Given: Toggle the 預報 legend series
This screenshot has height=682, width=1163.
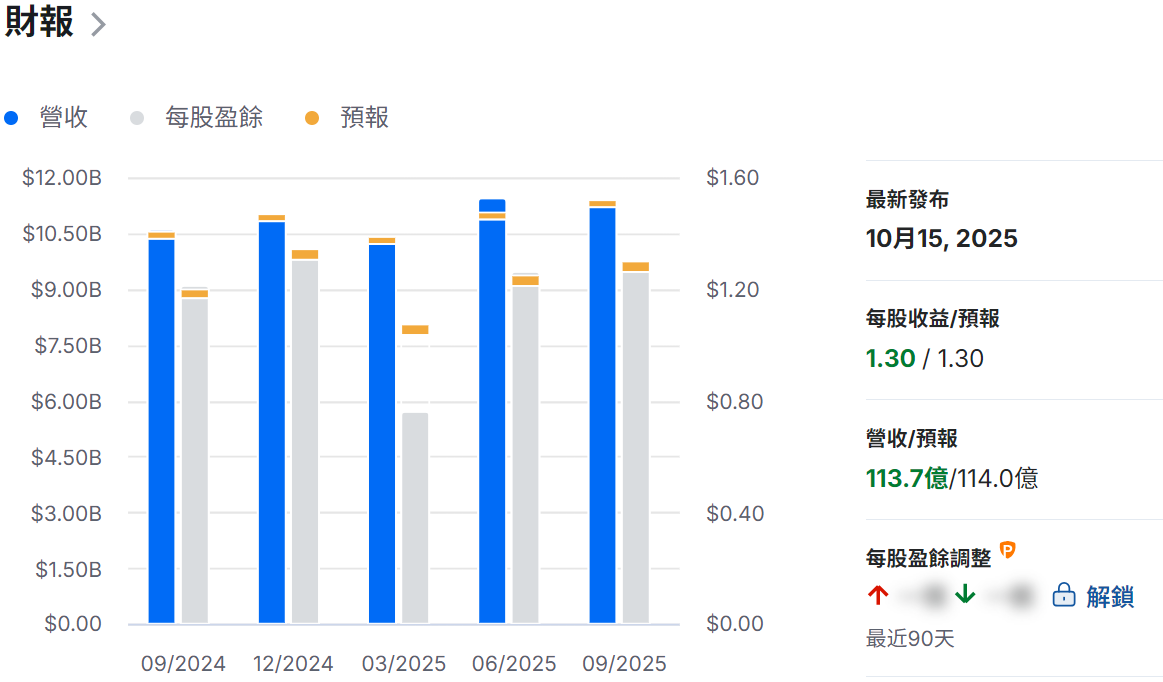Looking at the screenshot, I should [364, 118].
